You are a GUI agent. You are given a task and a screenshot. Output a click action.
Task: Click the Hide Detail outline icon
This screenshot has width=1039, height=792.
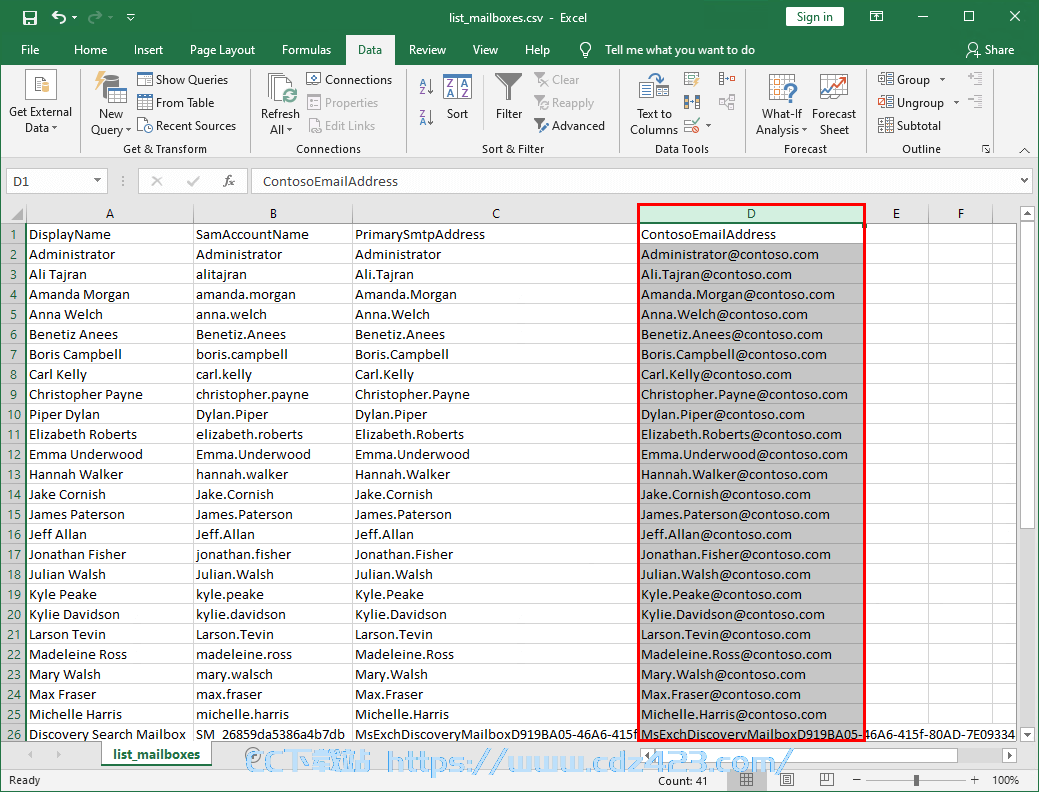(x=975, y=102)
